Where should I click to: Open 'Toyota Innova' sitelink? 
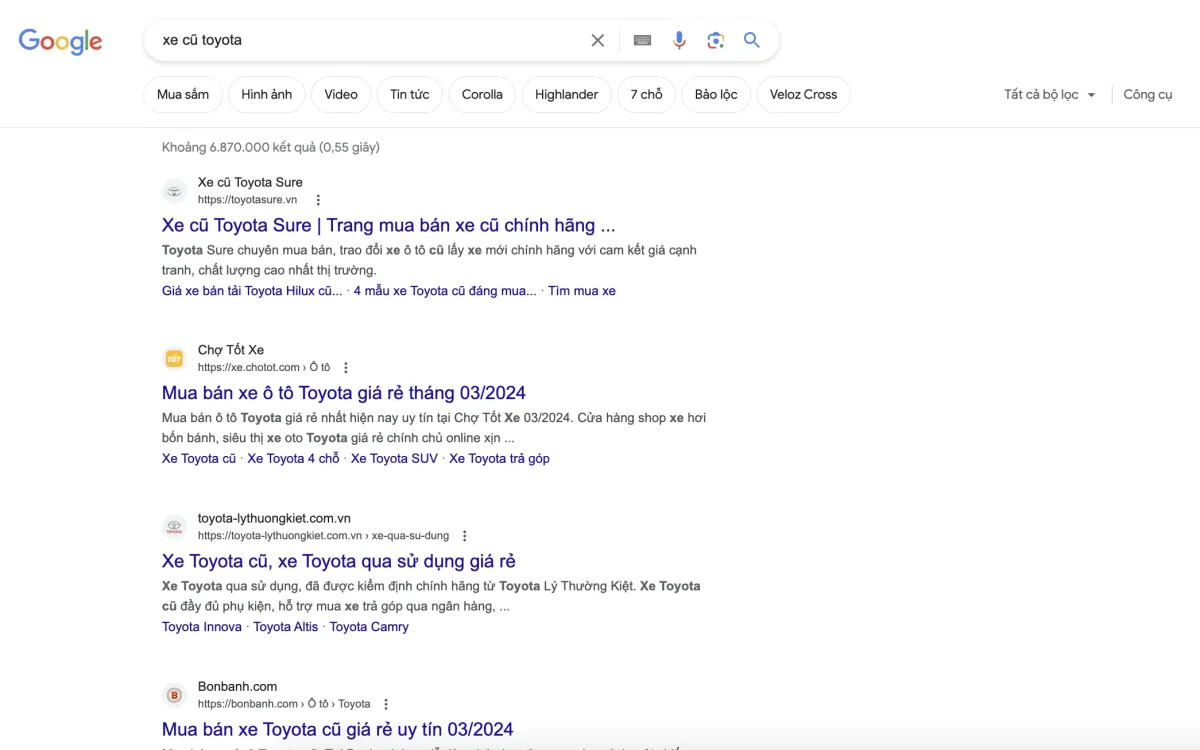(202, 627)
